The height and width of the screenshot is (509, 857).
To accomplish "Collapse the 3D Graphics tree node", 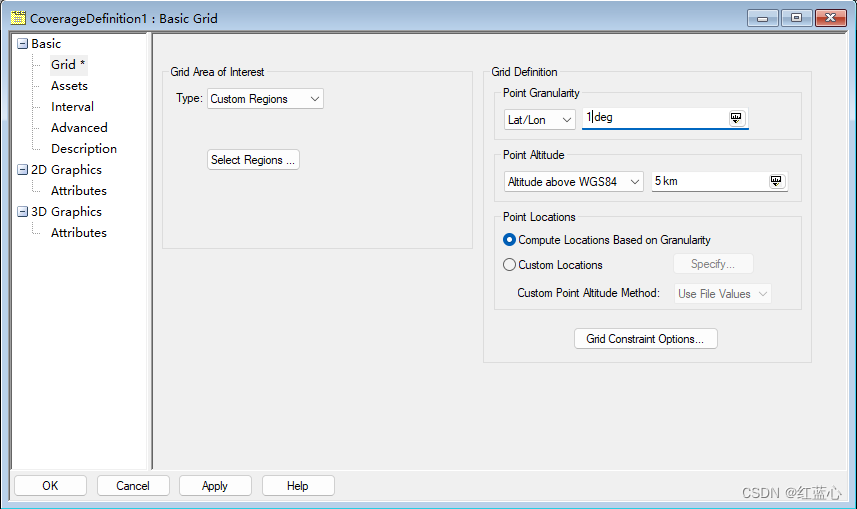I will click(x=22, y=212).
